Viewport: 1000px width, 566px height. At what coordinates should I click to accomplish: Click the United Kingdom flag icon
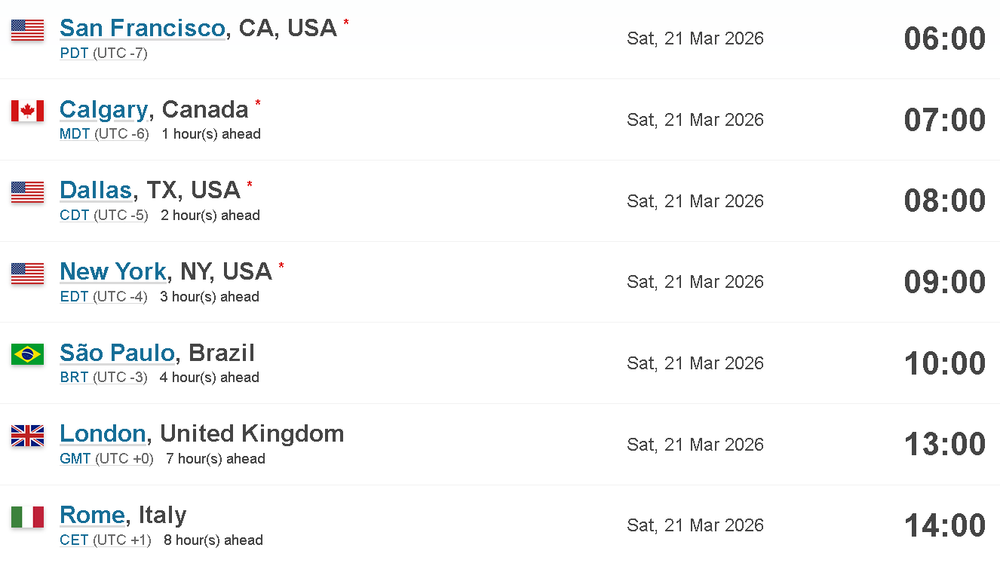tap(27, 435)
